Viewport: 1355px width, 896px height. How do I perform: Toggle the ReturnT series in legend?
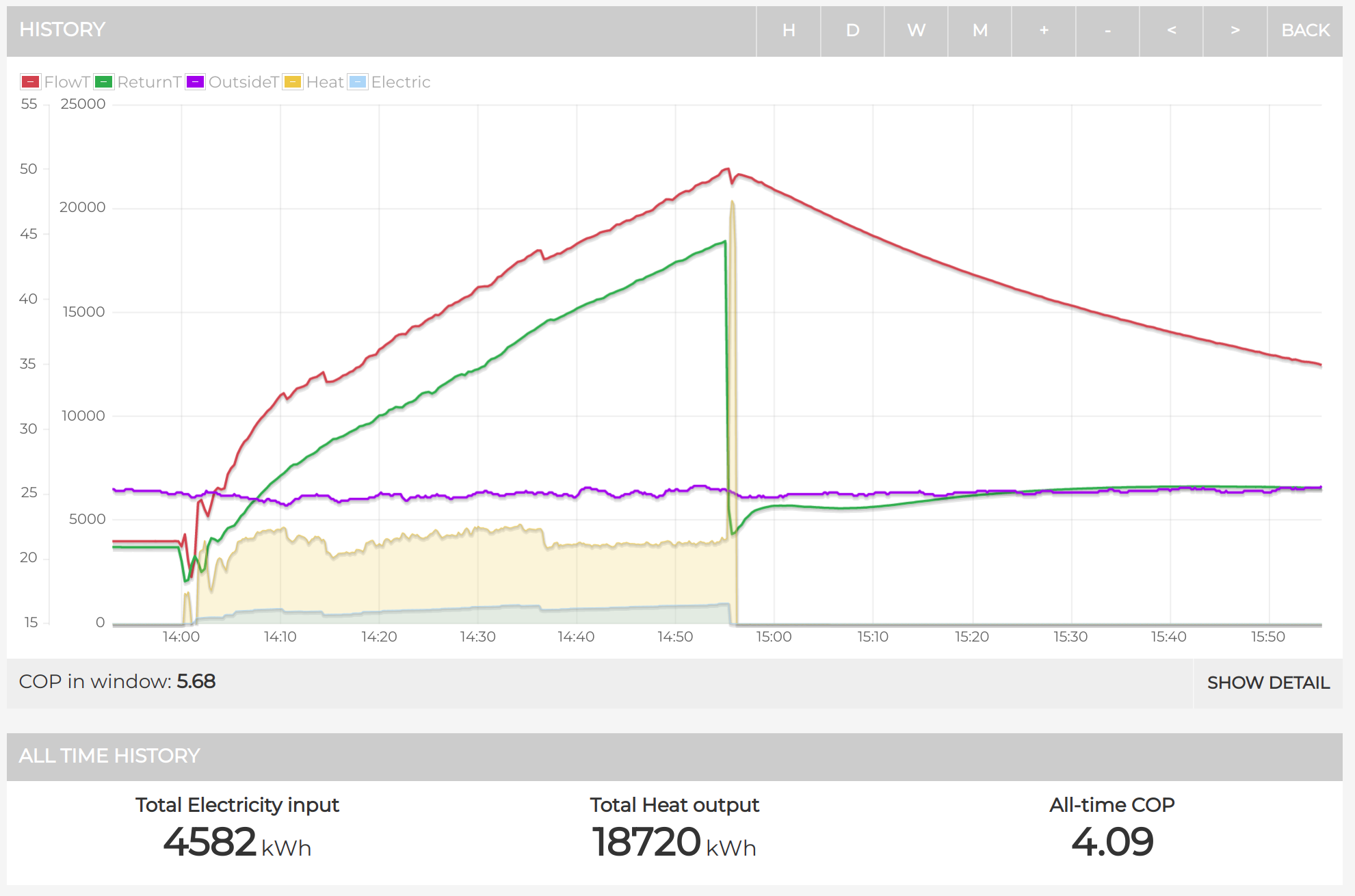148,82
